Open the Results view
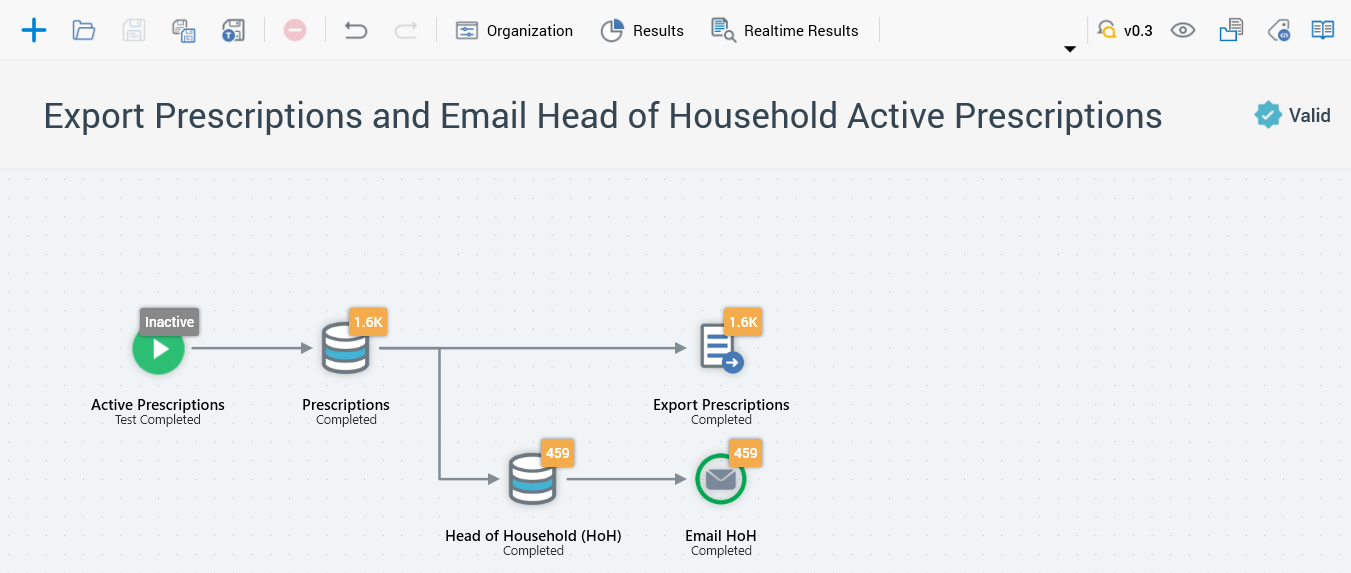Image resolution: width=1351 pixels, height=573 pixels. pos(642,30)
